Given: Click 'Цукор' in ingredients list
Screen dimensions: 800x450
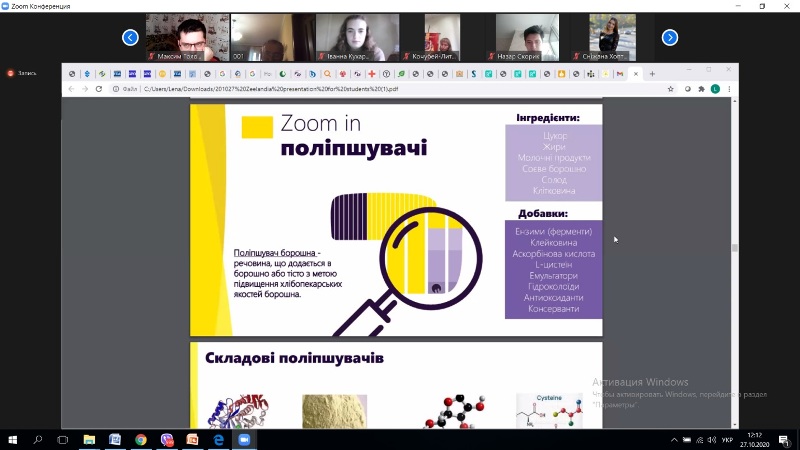Looking at the screenshot, I should coord(555,136).
